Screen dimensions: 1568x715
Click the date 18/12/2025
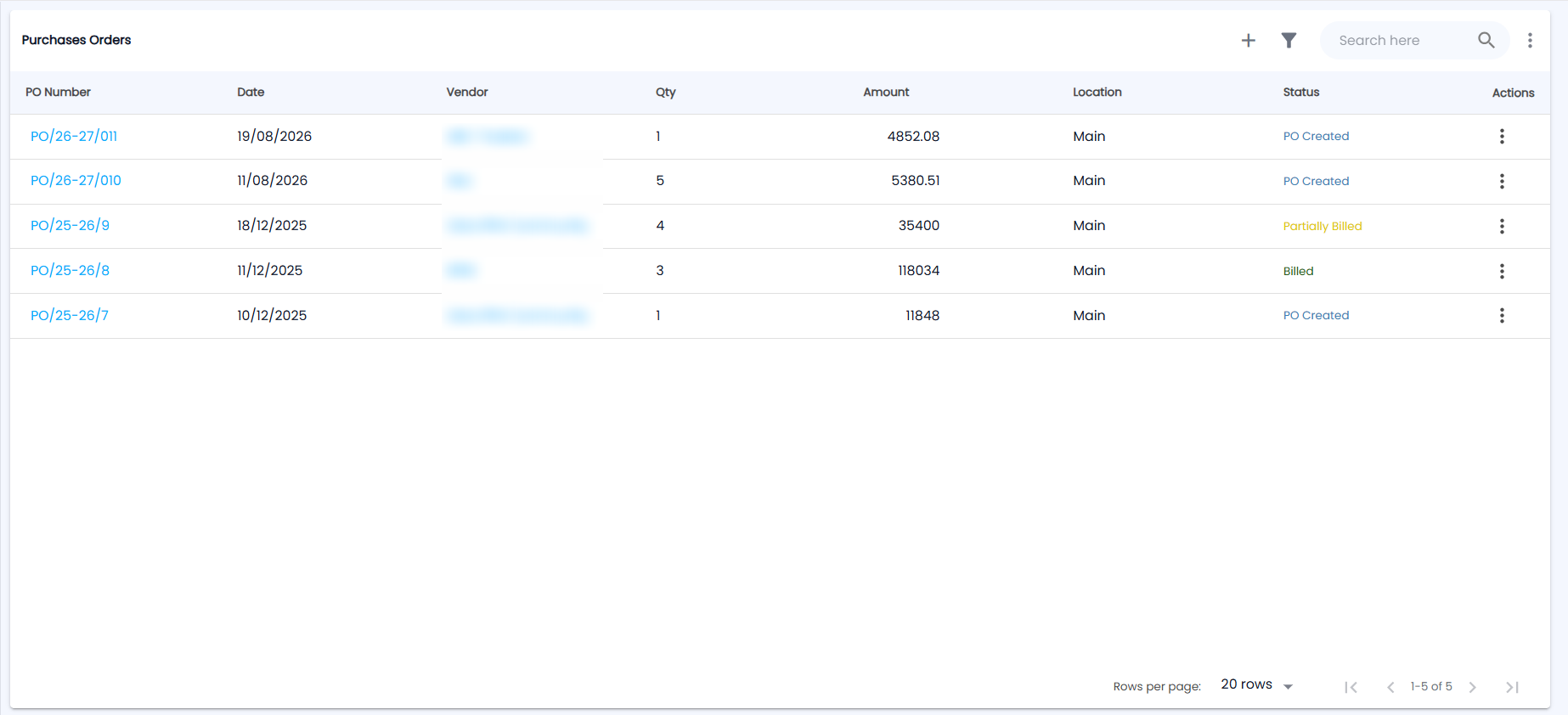pyautogui.click(x=272, y=225)
